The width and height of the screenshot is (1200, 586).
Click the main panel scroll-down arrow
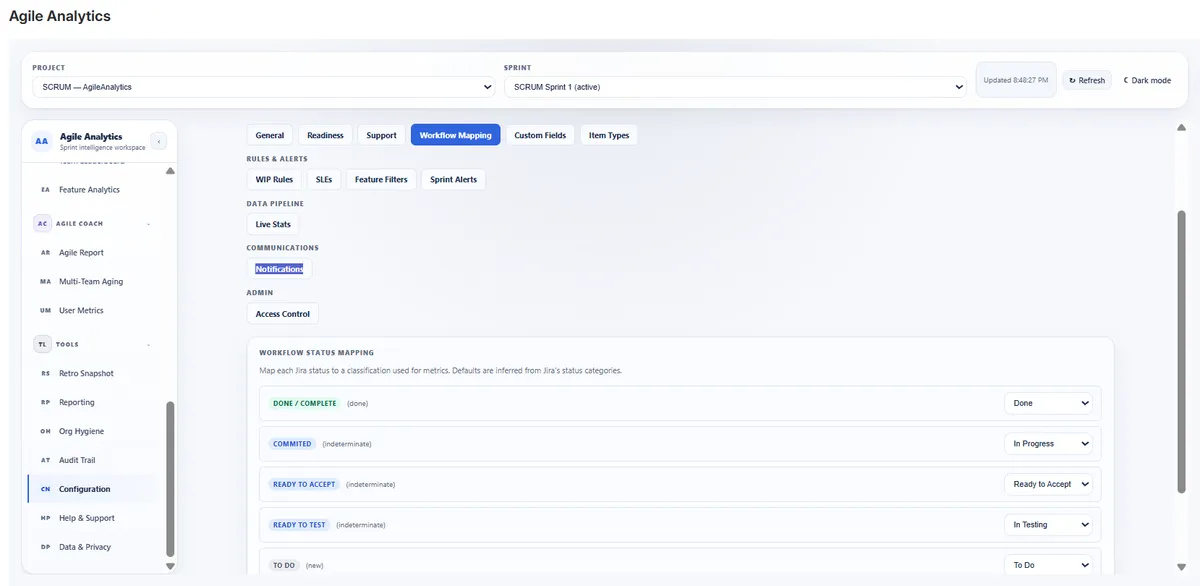point(1181,567)
